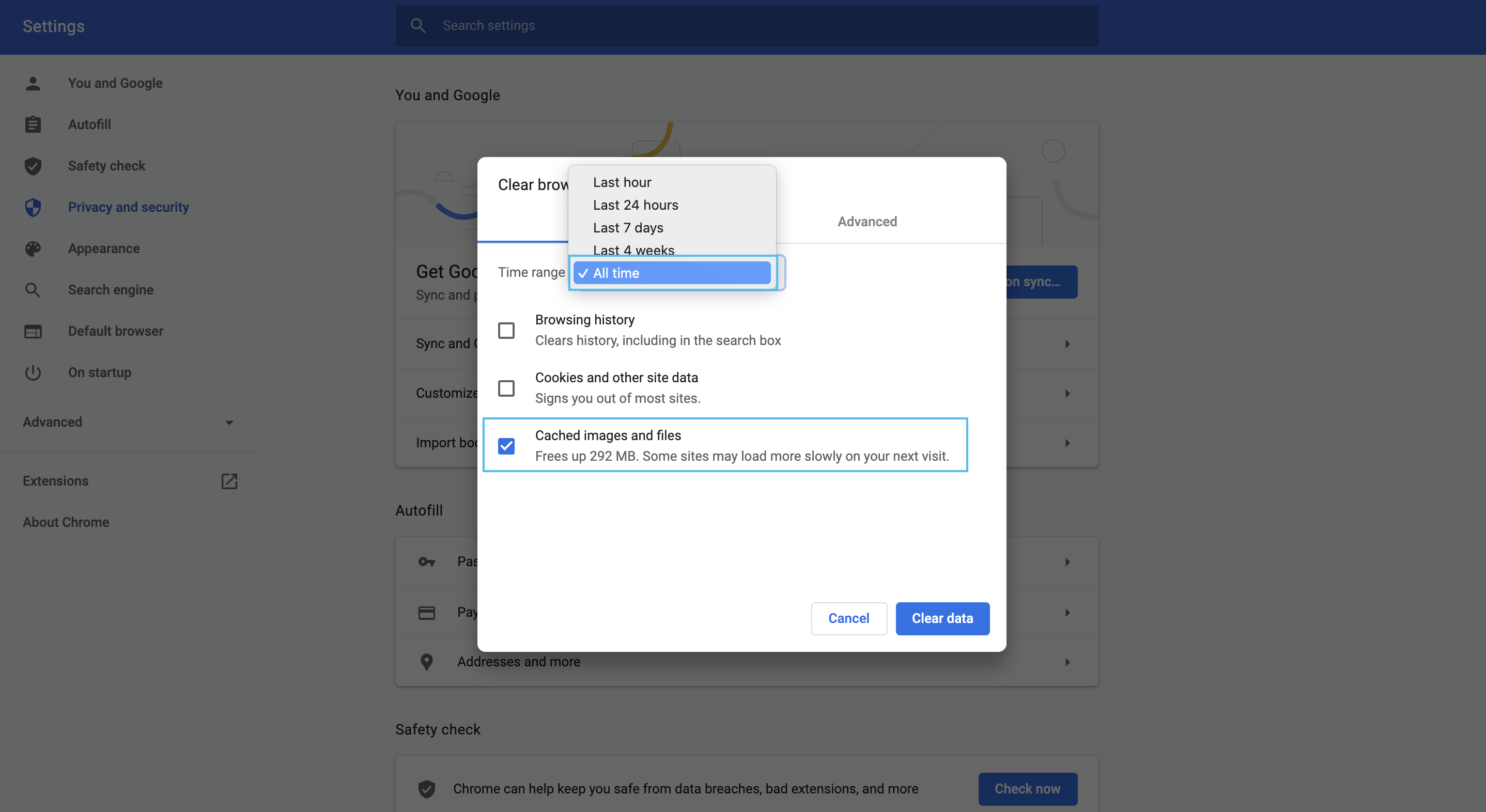Image resolution: width=1486 pixels, height=812 pixels.
Task: Click the Privacy and security shield icon
Action: coord(33,208)
